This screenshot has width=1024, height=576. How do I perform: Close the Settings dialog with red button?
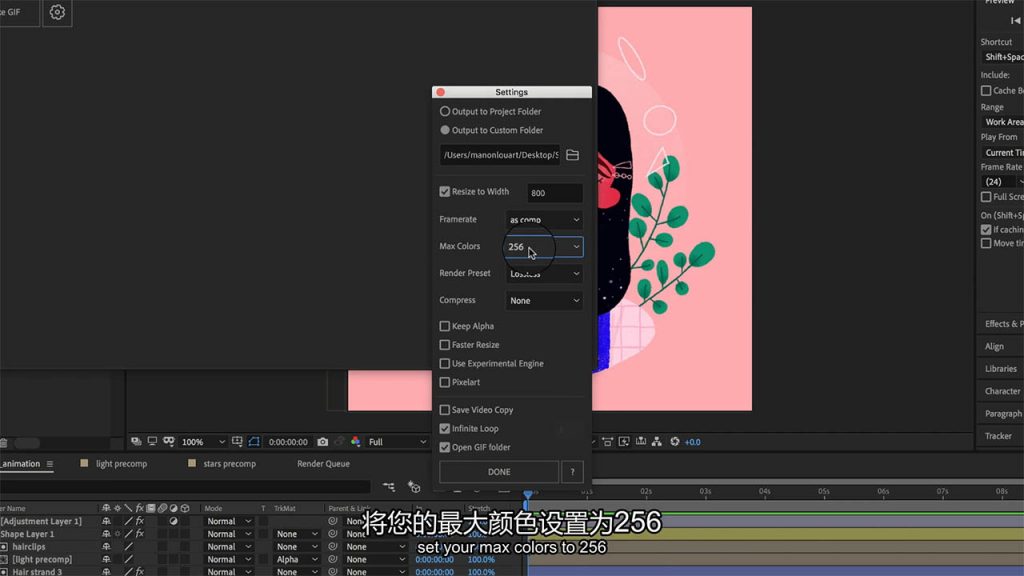[440, 92]
